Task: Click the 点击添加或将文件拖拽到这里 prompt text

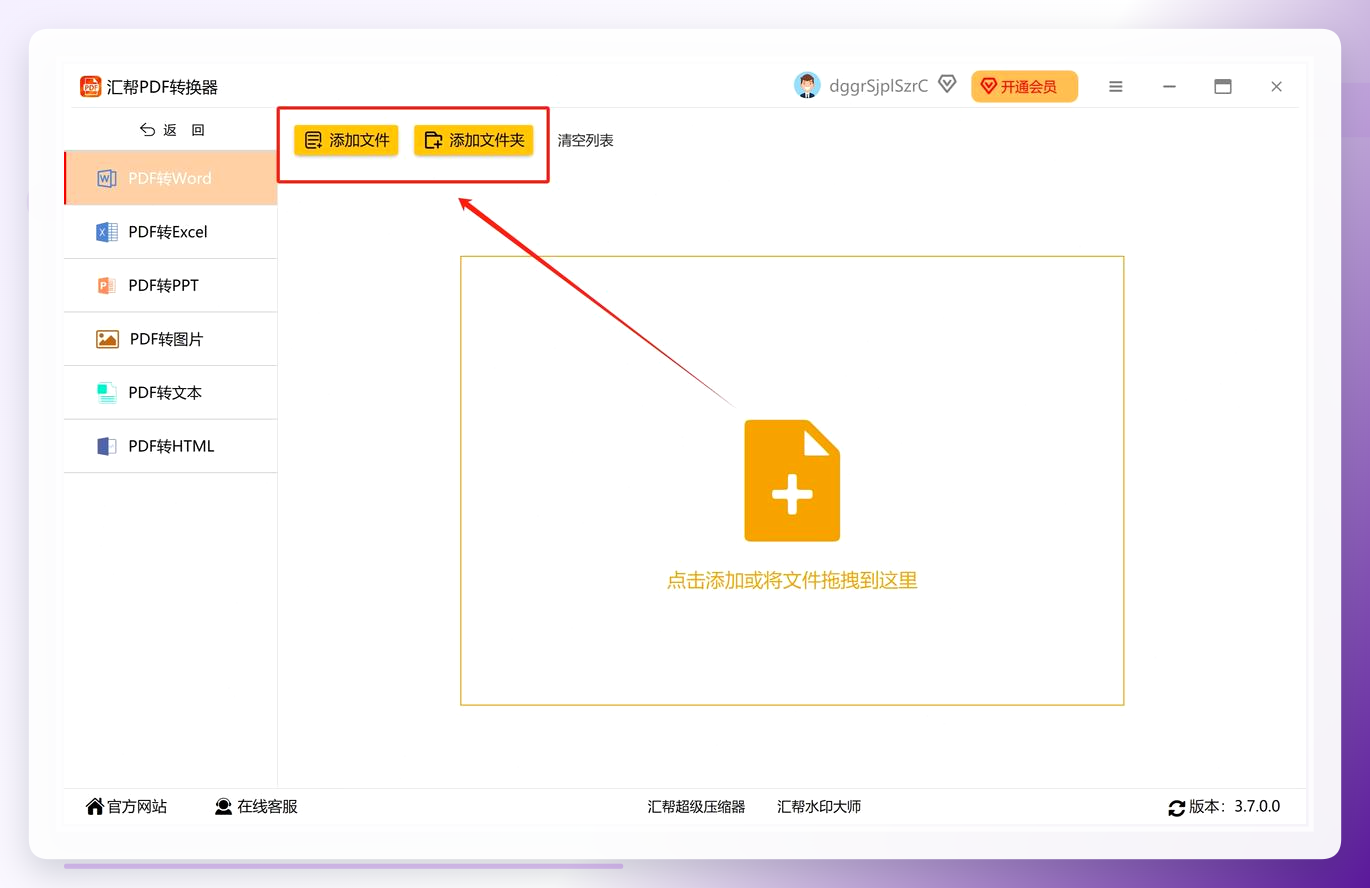Action: [792, 580]
